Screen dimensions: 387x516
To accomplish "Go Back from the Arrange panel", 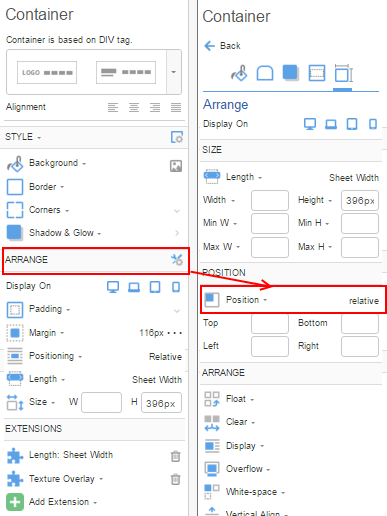I will tap(222, 46).
